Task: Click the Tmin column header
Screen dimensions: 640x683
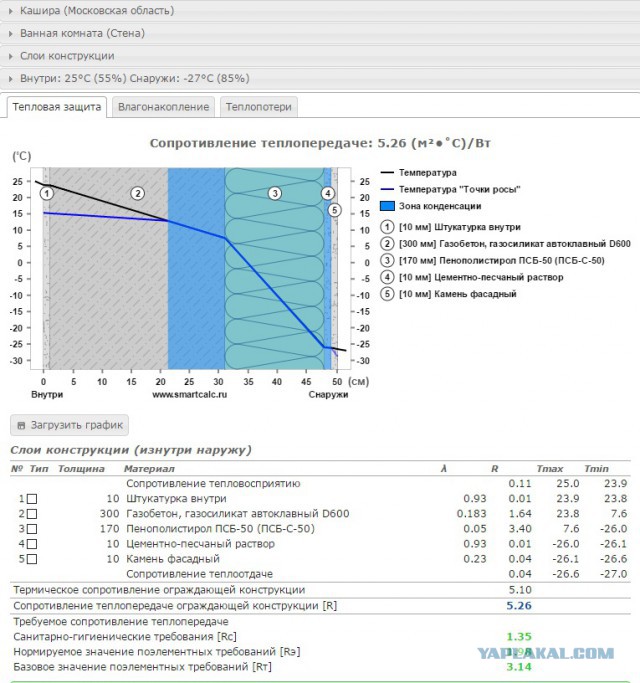Action: tap(596, 469)
